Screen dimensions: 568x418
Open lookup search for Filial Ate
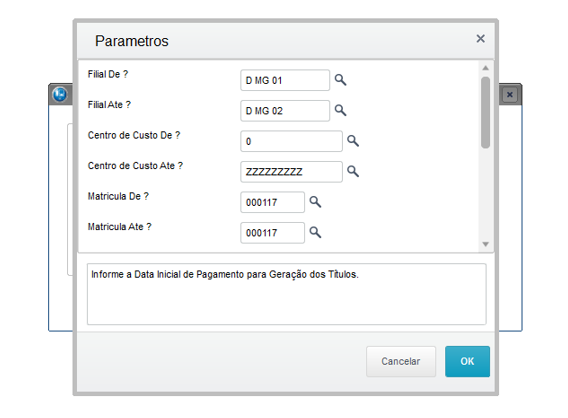[340, 110]
